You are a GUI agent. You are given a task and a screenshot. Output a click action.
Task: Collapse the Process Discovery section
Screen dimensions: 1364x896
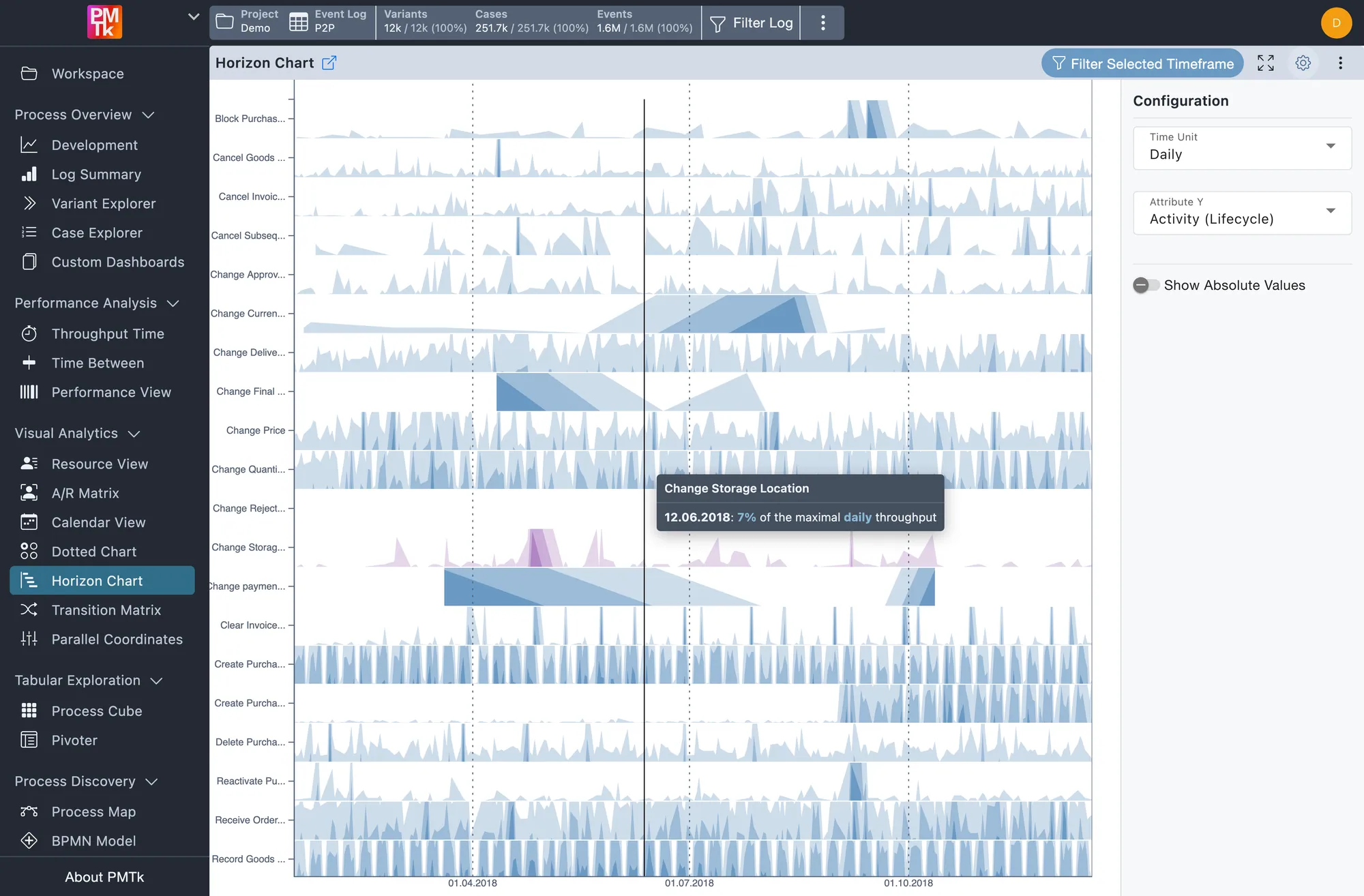[151, 781]
